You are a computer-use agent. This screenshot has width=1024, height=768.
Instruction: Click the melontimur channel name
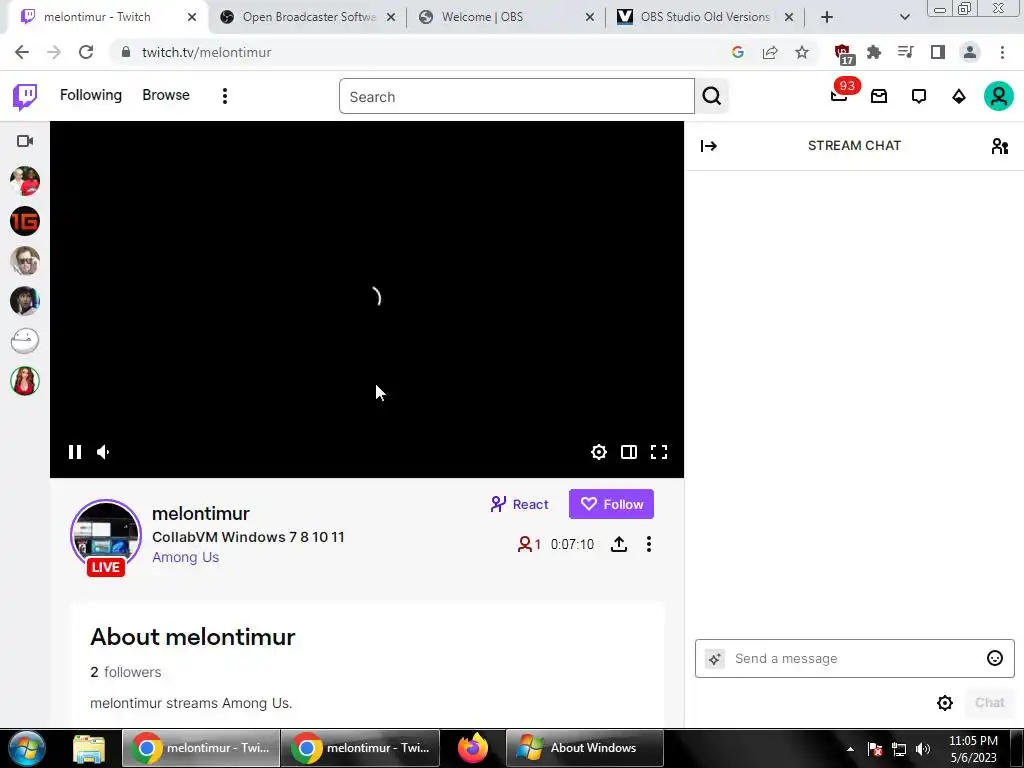[x=200, y=513]
